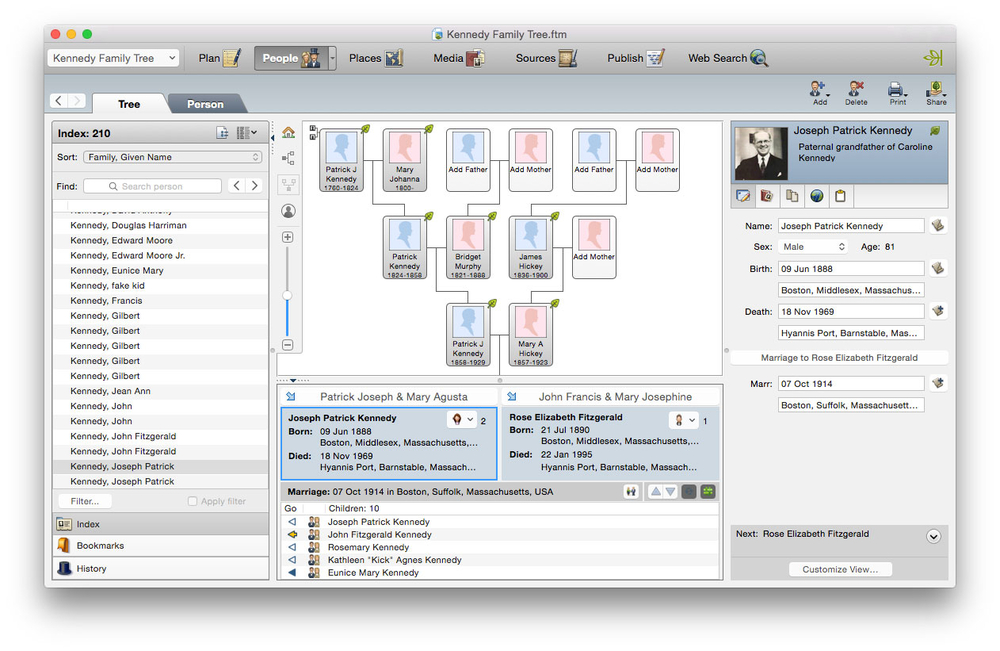Open the People button dropdown arrow
This screenshot has height=651, width=1000.
[332, 58]
